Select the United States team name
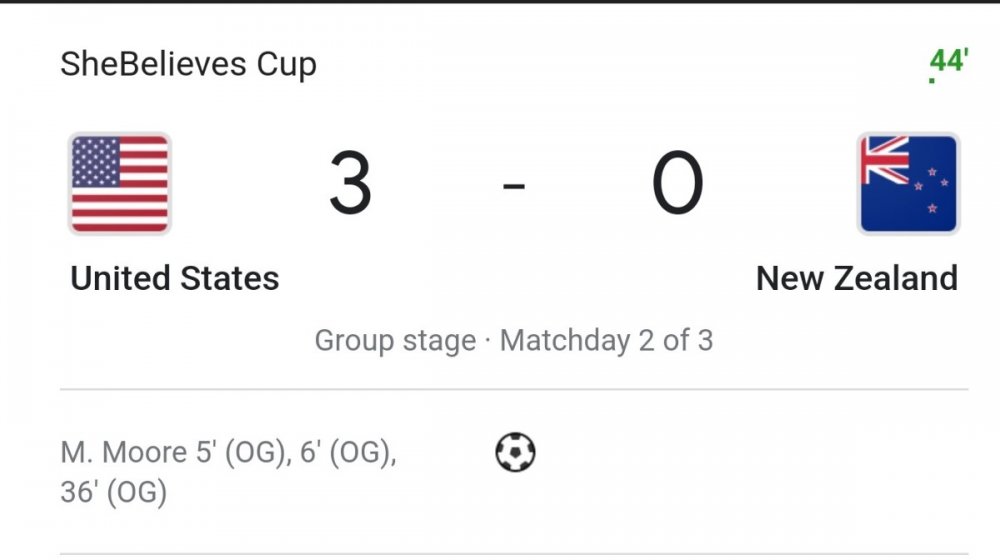 [175, 277]
